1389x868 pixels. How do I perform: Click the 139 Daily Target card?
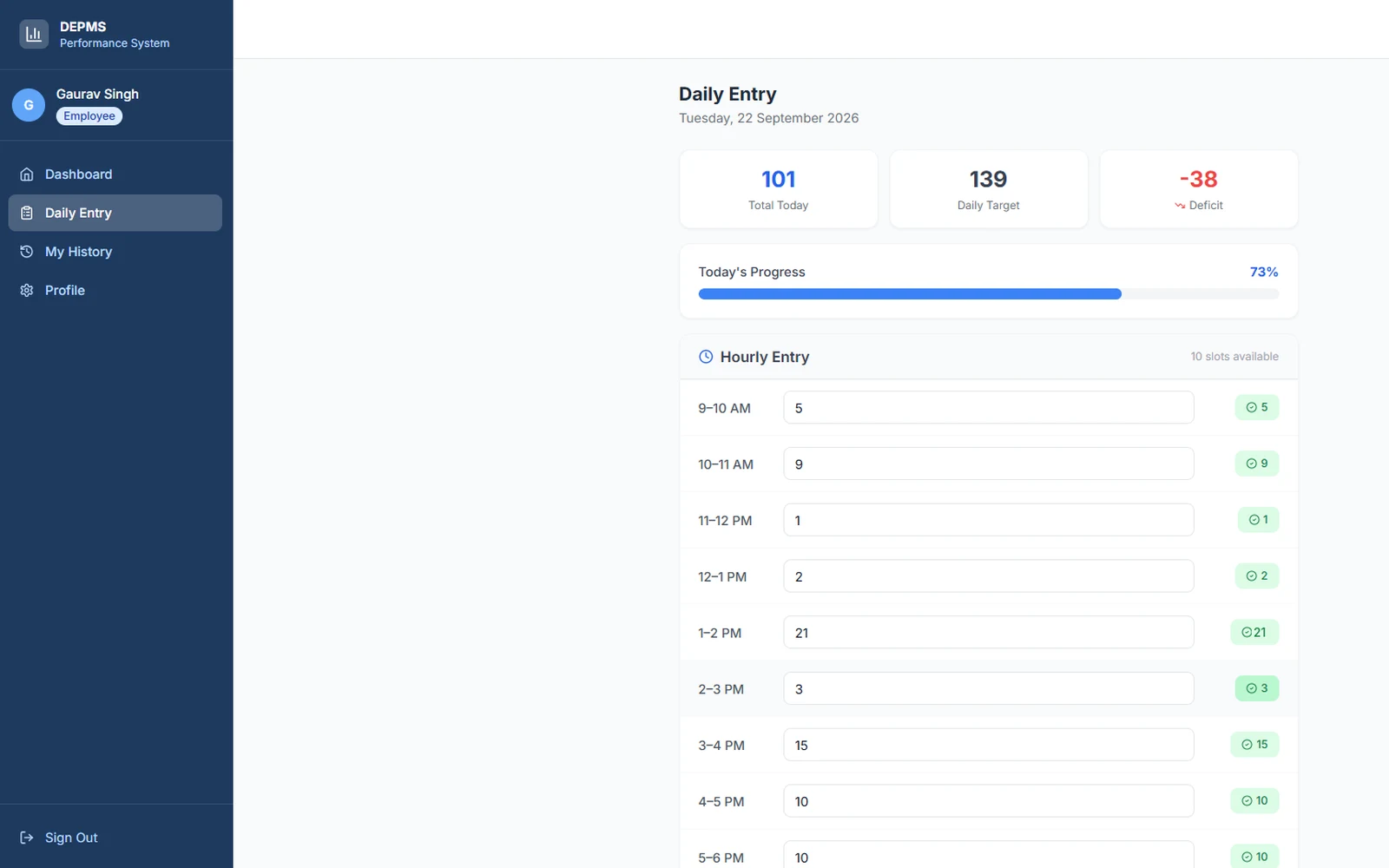pyautogui.click(x=989, y=189)
